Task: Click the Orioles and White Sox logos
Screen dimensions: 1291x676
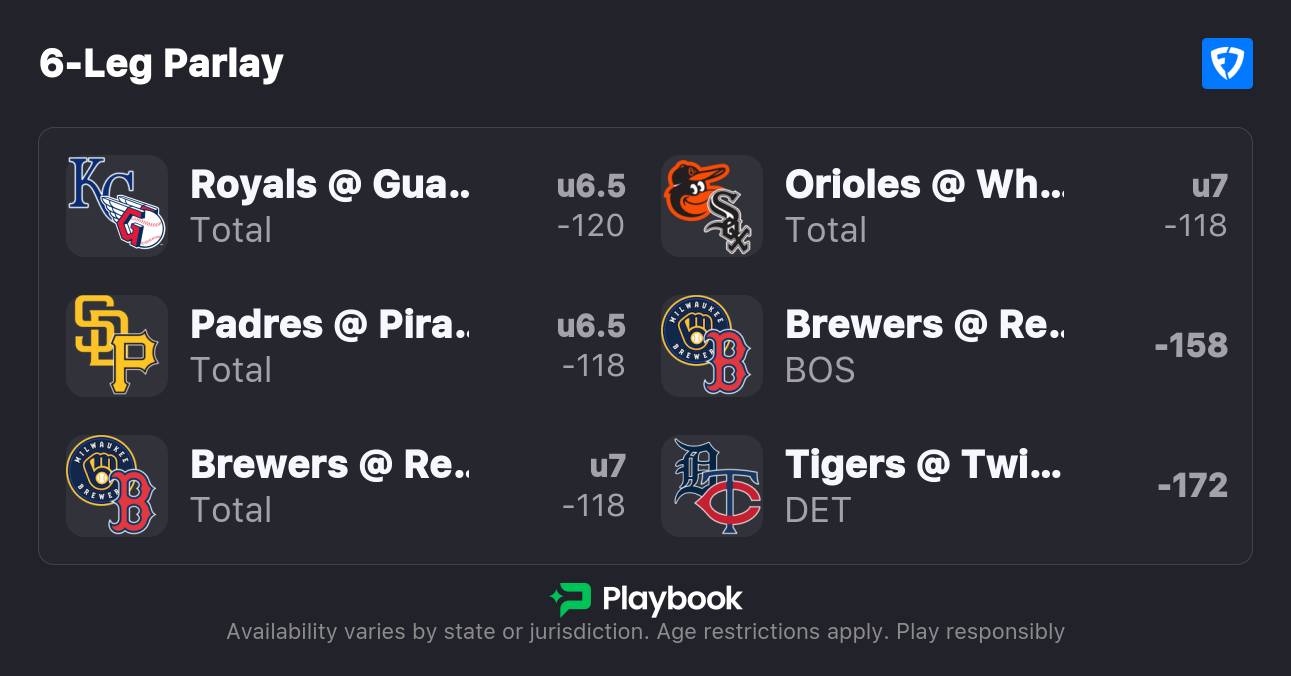Action: pyautogui.click(x=711, y=206)
